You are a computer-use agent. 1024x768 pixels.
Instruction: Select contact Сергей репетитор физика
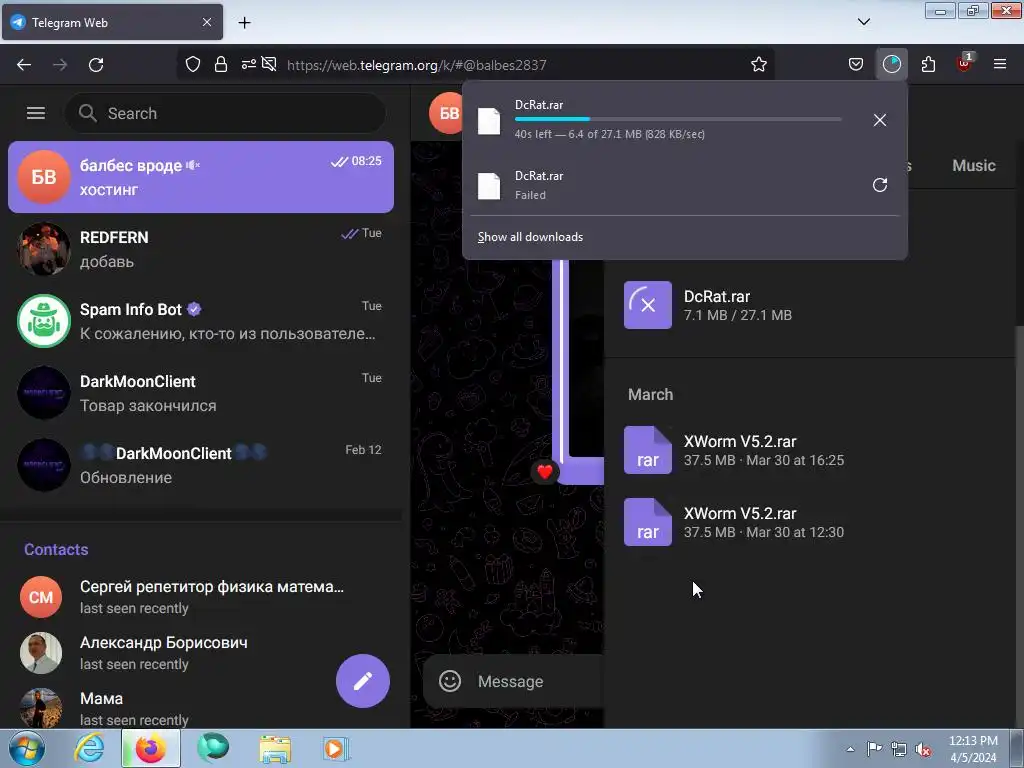[200, 596]
